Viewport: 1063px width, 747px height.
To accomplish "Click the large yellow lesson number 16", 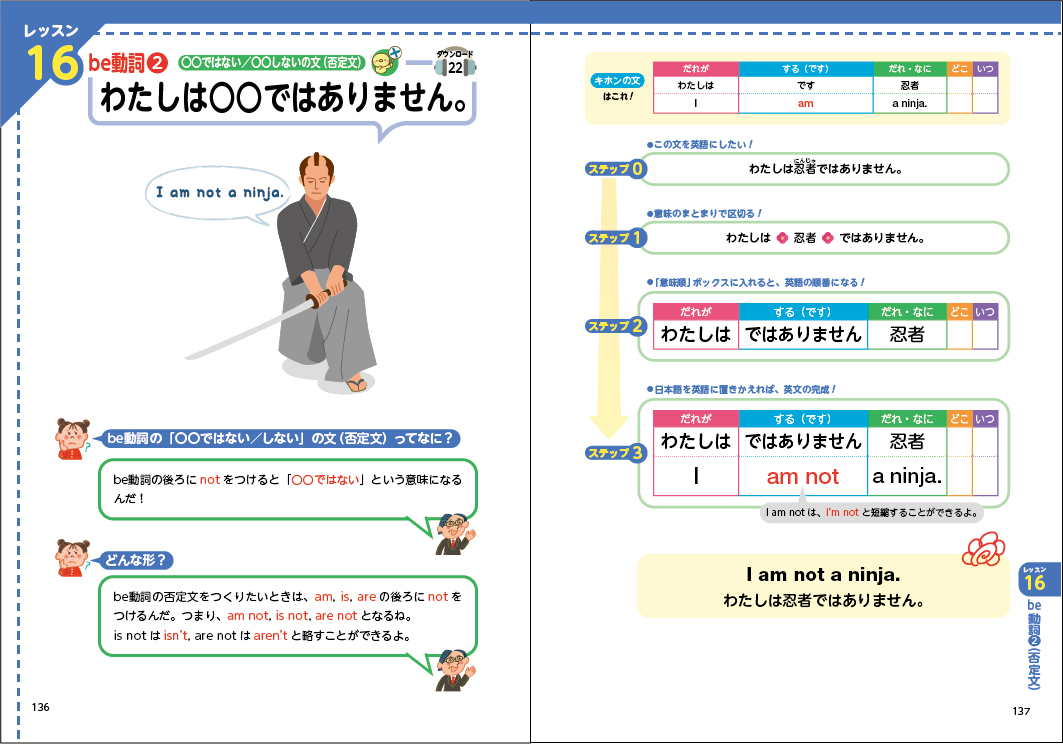I will (53, 63).
